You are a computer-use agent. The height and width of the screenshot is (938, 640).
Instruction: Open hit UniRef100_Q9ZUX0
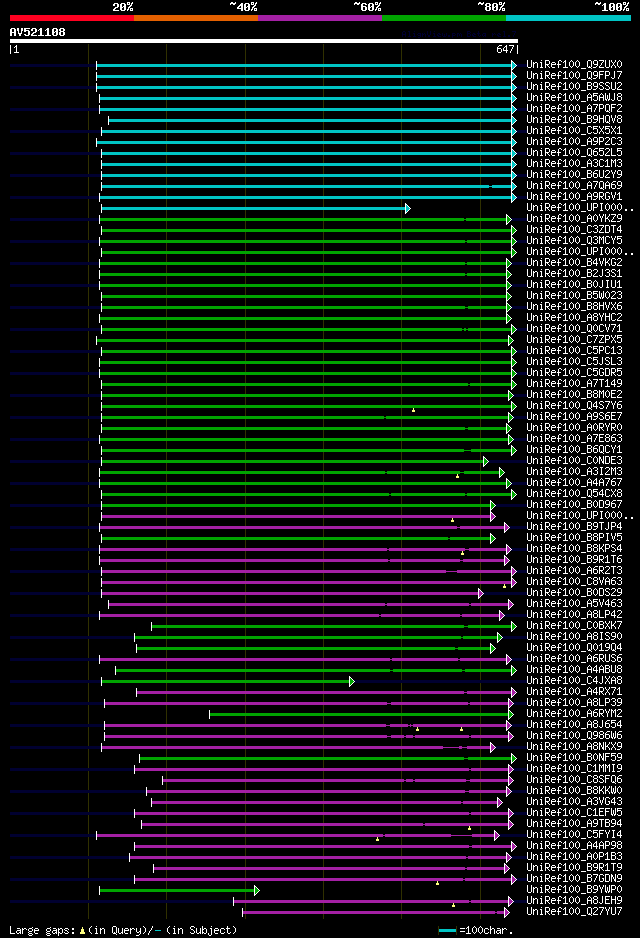click(x=574, y=65)
